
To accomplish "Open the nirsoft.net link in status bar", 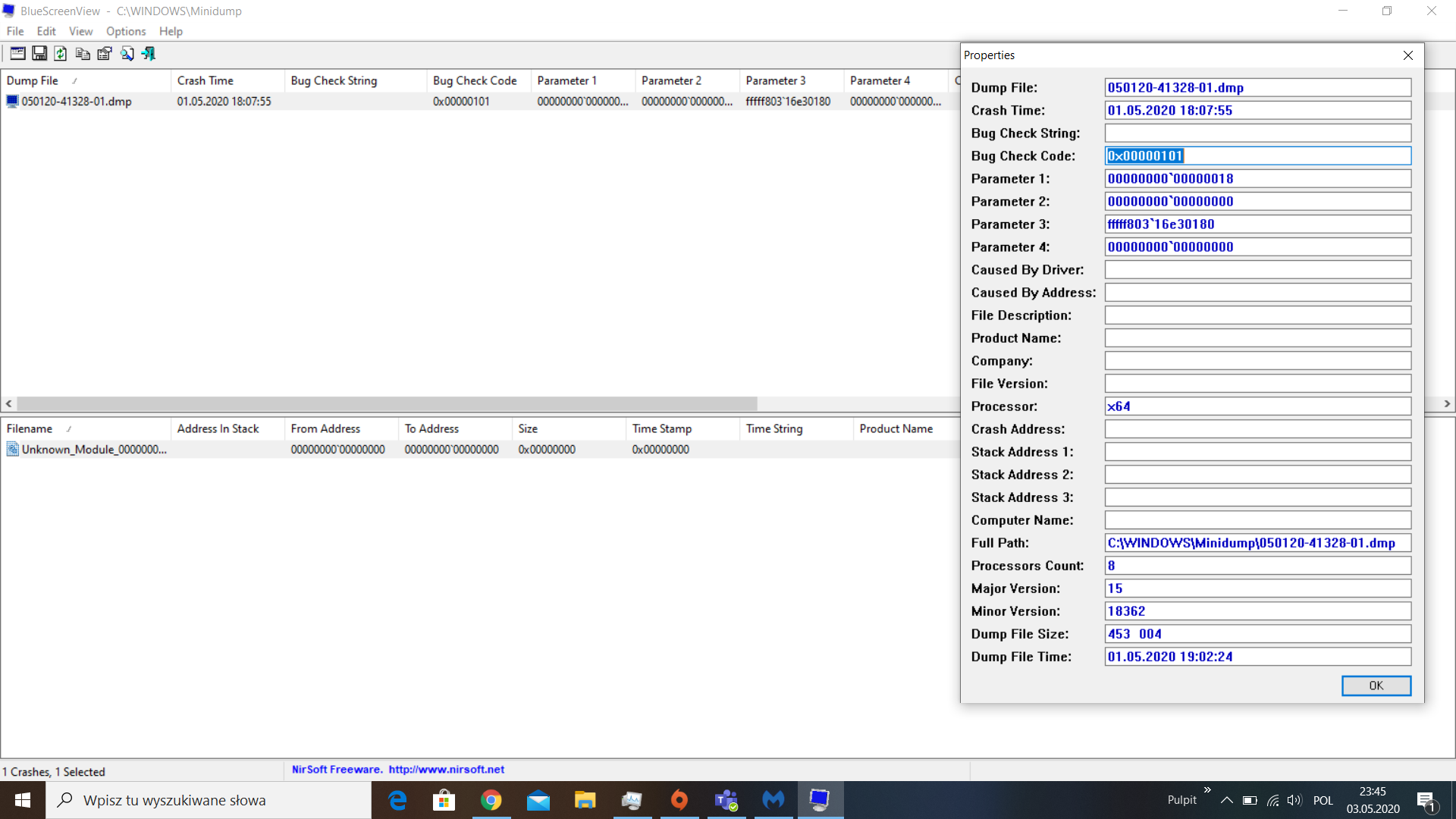I will 446,770.
